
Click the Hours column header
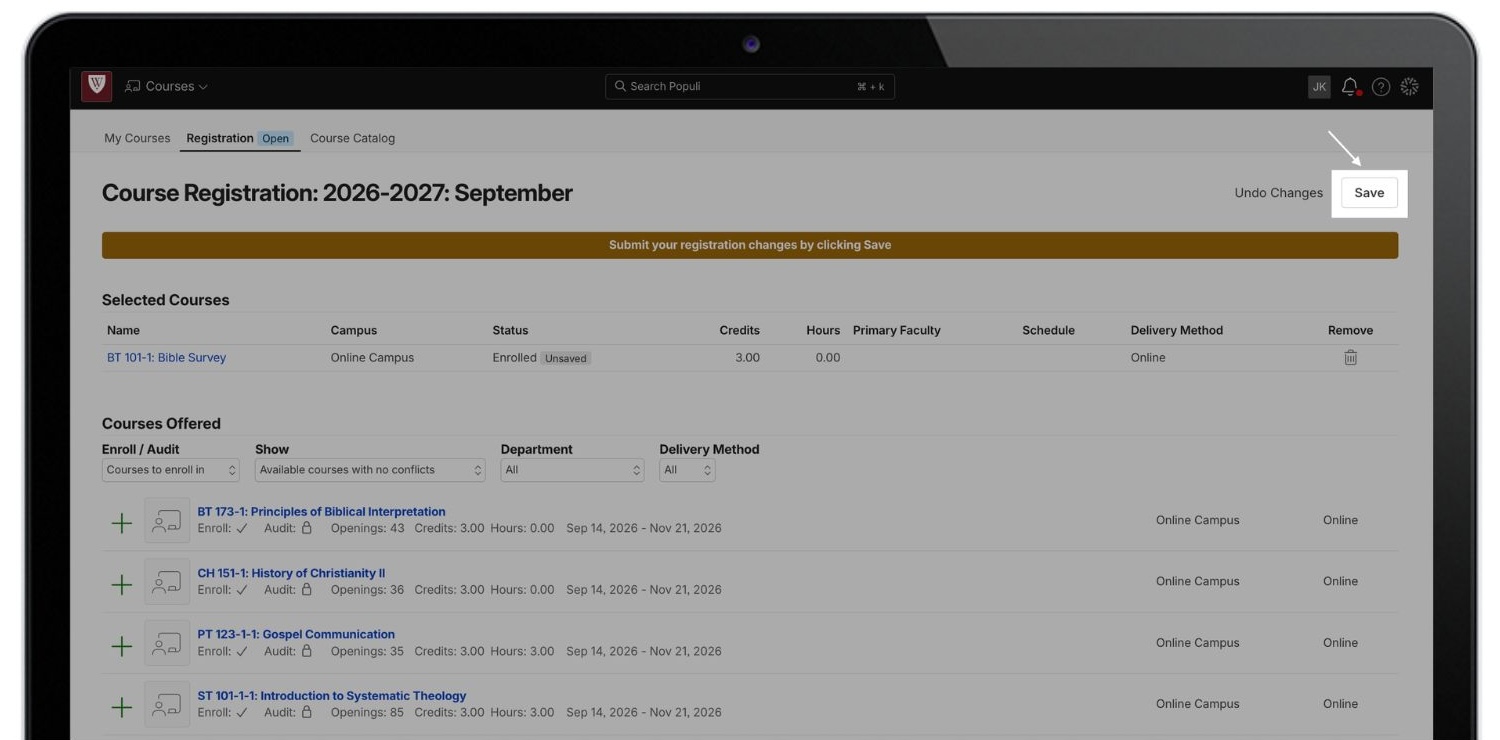[x=823, y=330]
